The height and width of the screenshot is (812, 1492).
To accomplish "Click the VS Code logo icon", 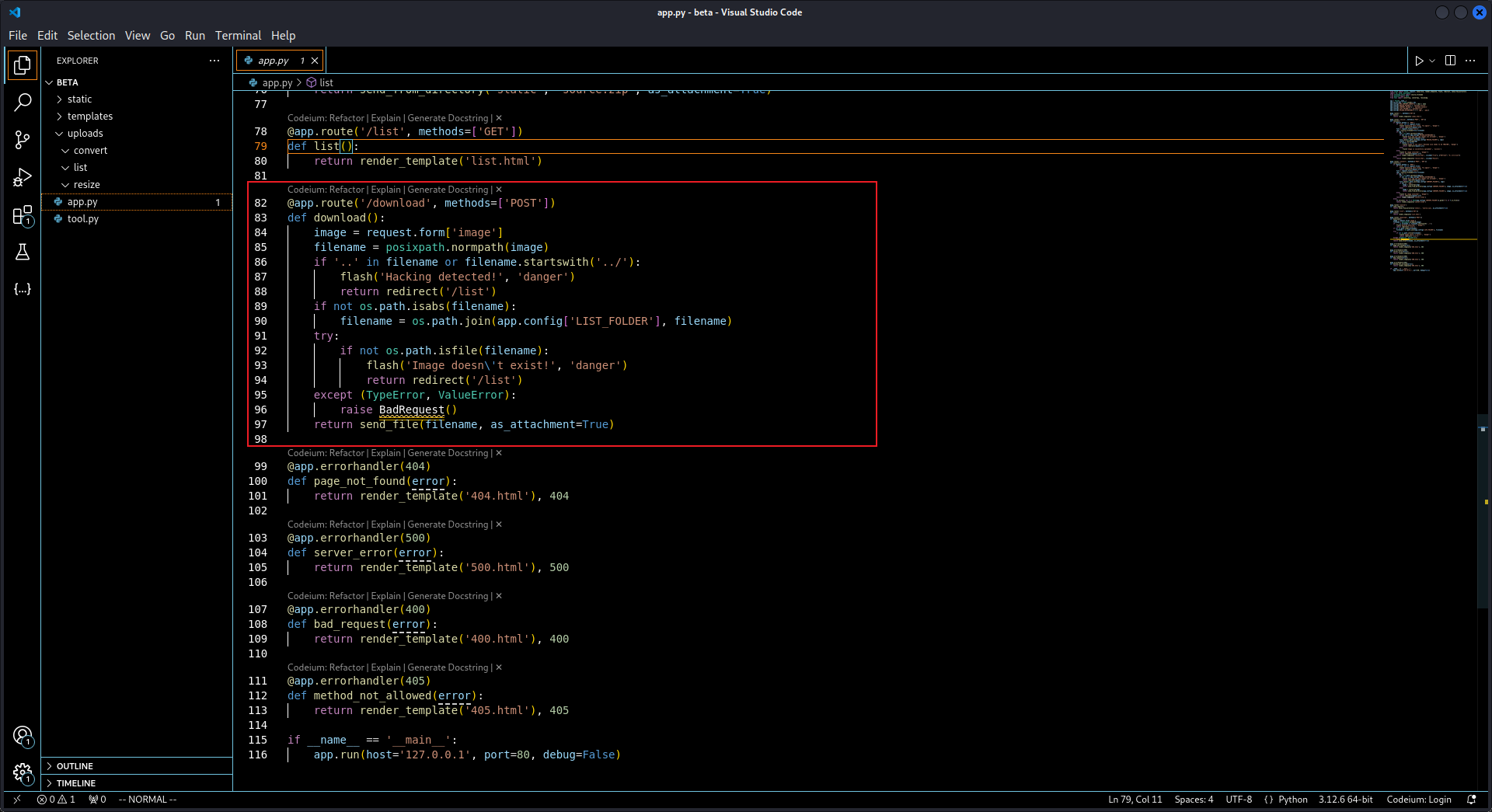I will [x=15, y=12].
